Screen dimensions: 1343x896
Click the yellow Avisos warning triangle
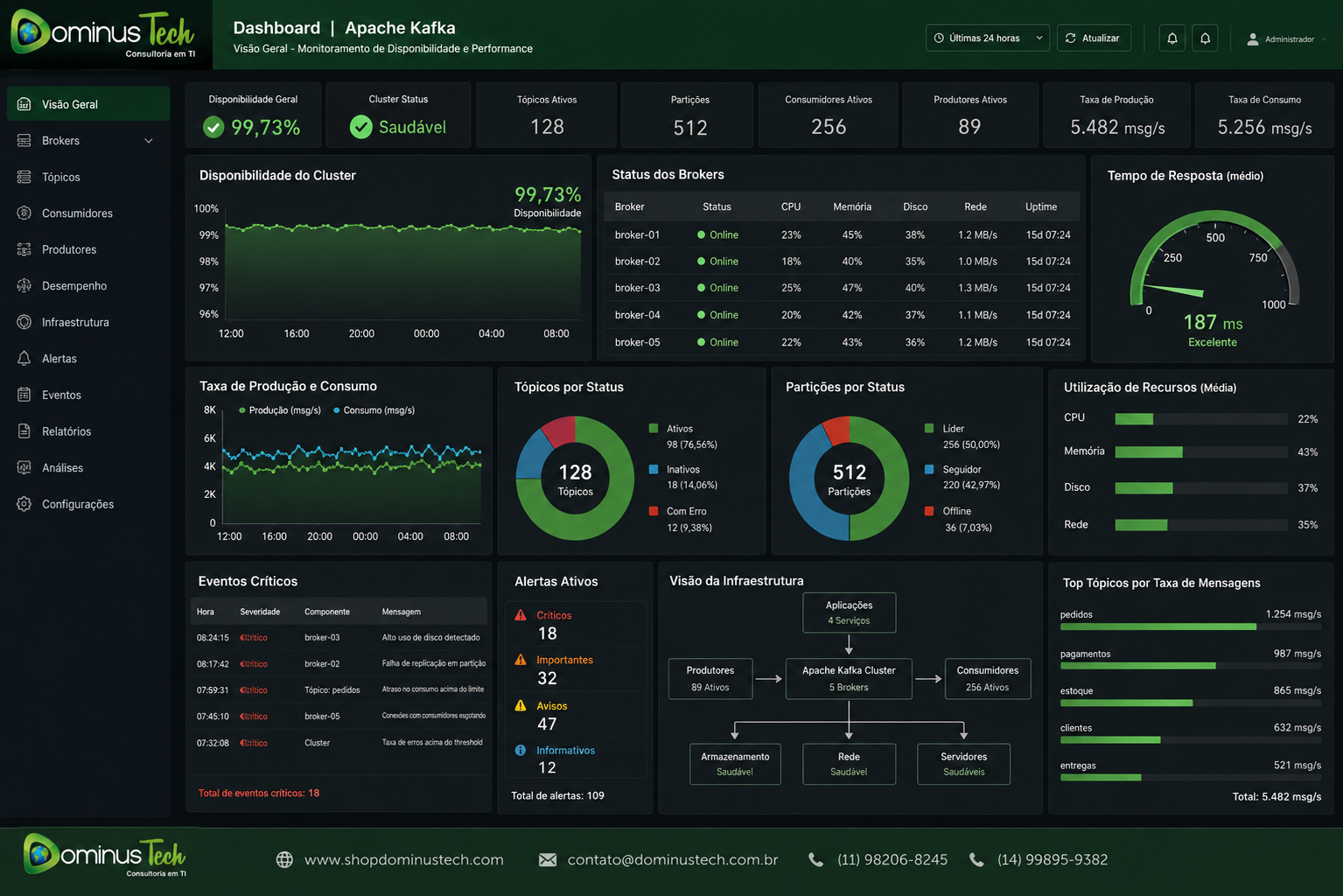tap(521, 705)
